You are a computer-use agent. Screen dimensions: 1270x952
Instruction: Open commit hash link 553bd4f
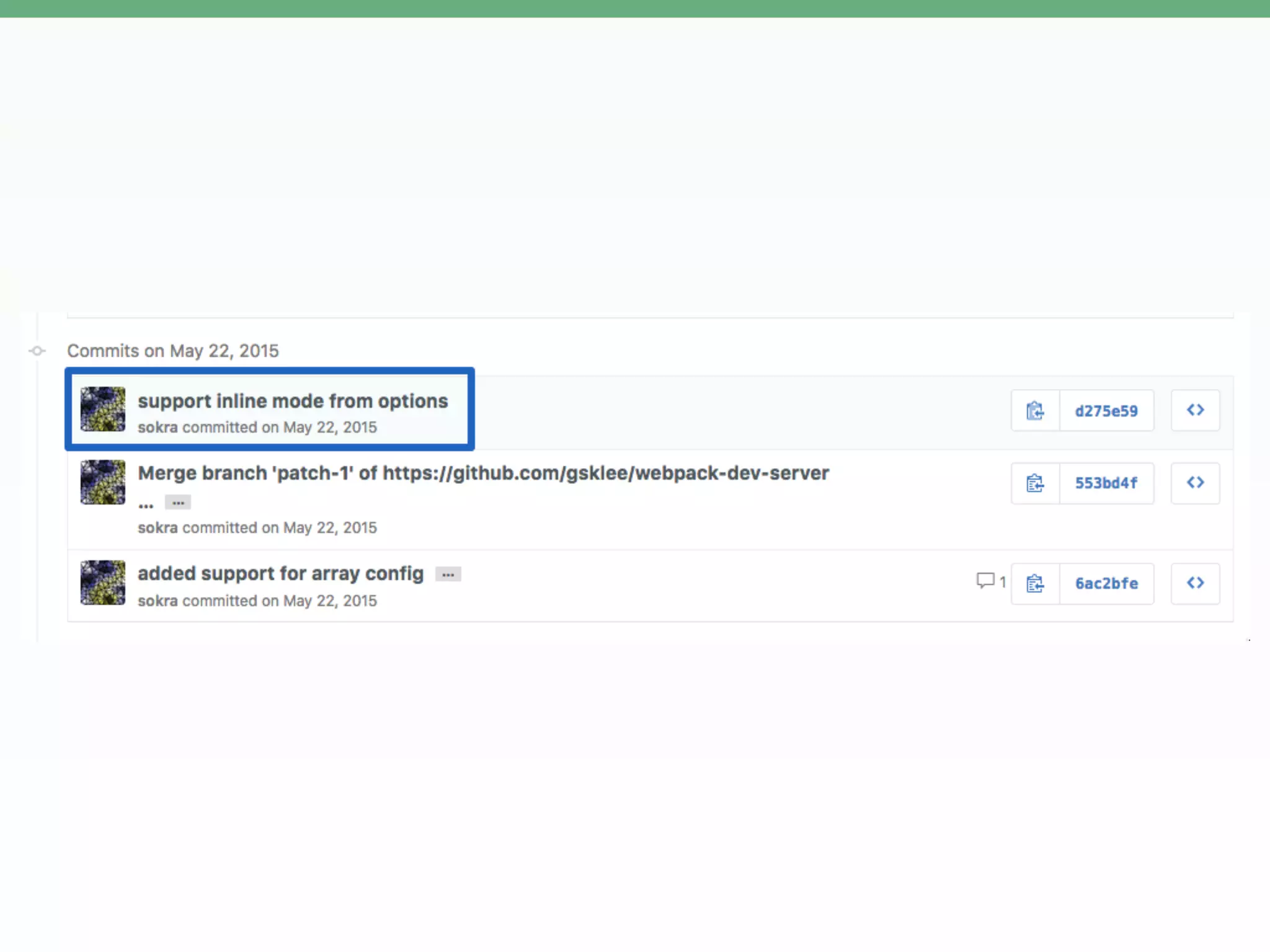point(1106,483)
